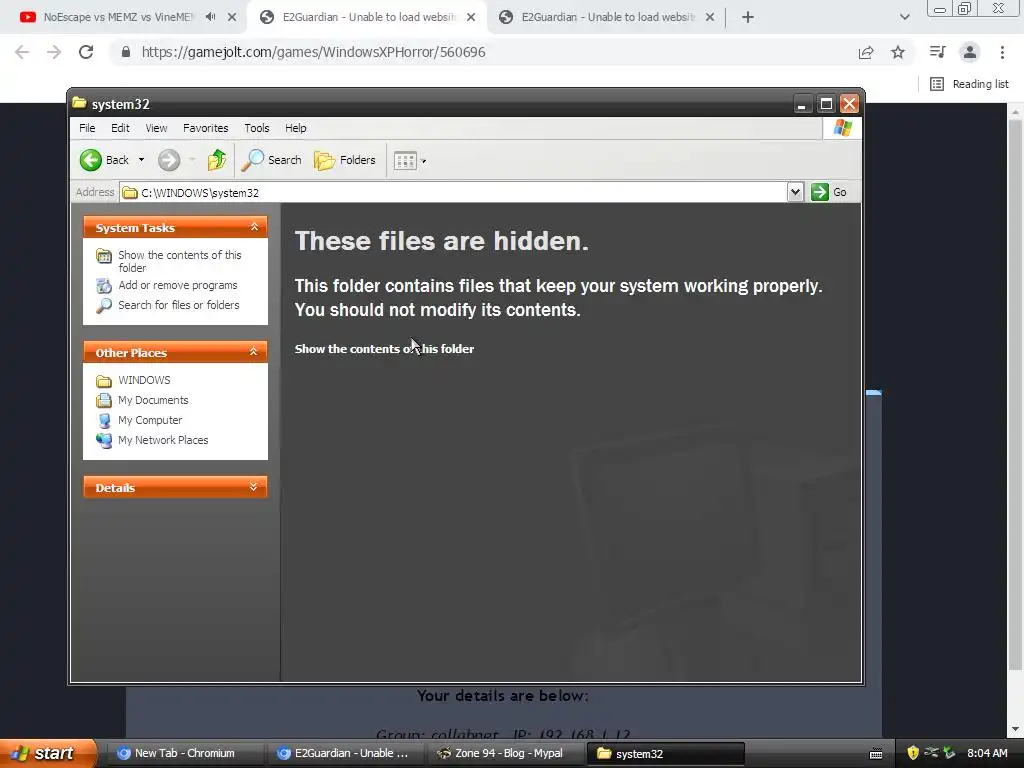The image size is (1024, 768).
Task: Click the address field C:\WINDOWS\system32
Action: (x=453, y=192)
